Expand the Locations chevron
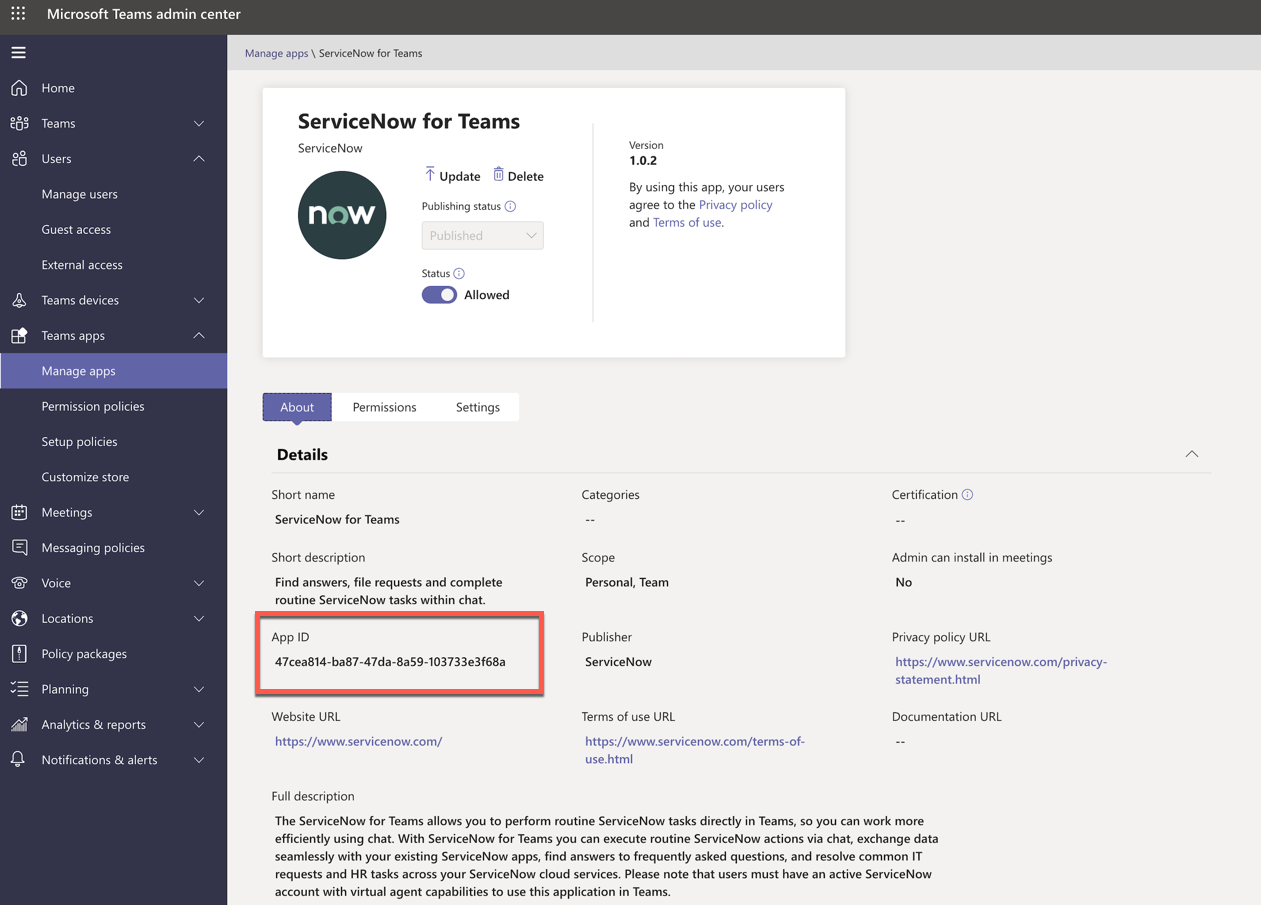Screen dimensions: 1261x905 (199, 618)
